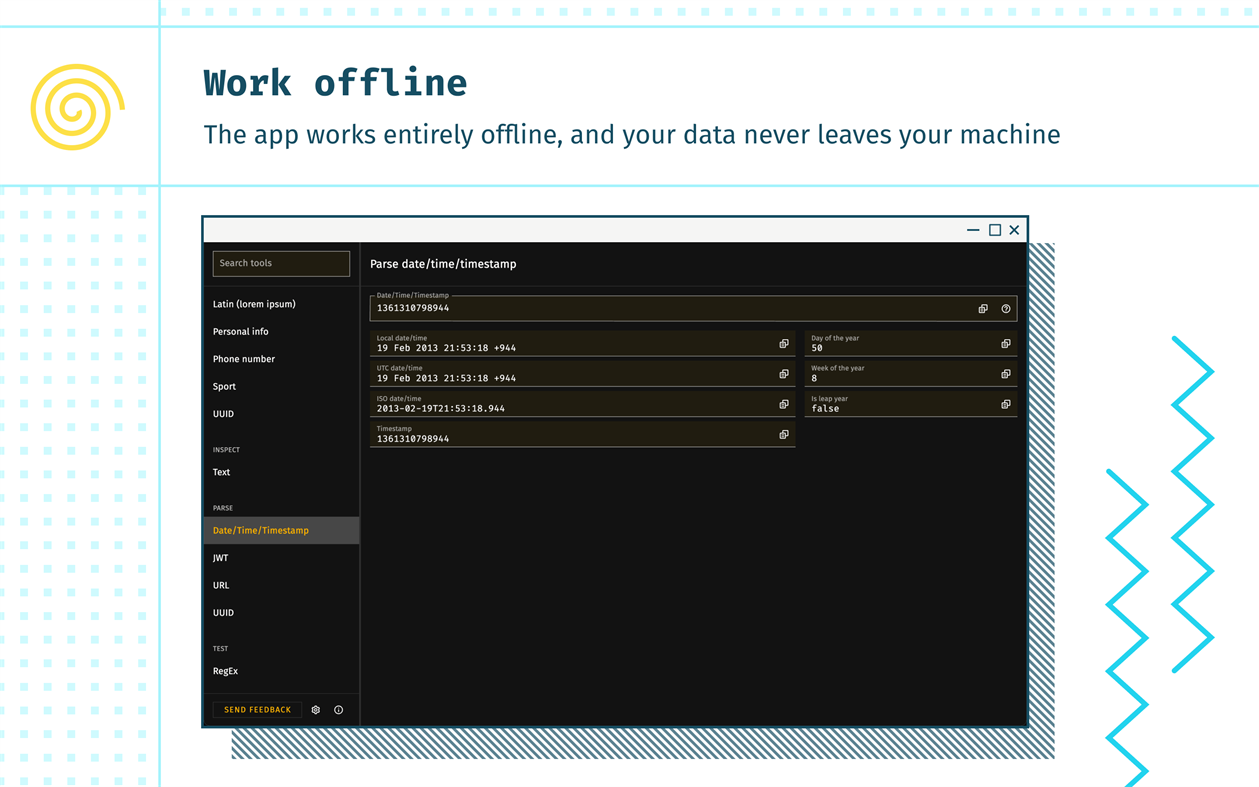Copy the Is leap year value
1259x787 pixels.
click(1006, 404)
